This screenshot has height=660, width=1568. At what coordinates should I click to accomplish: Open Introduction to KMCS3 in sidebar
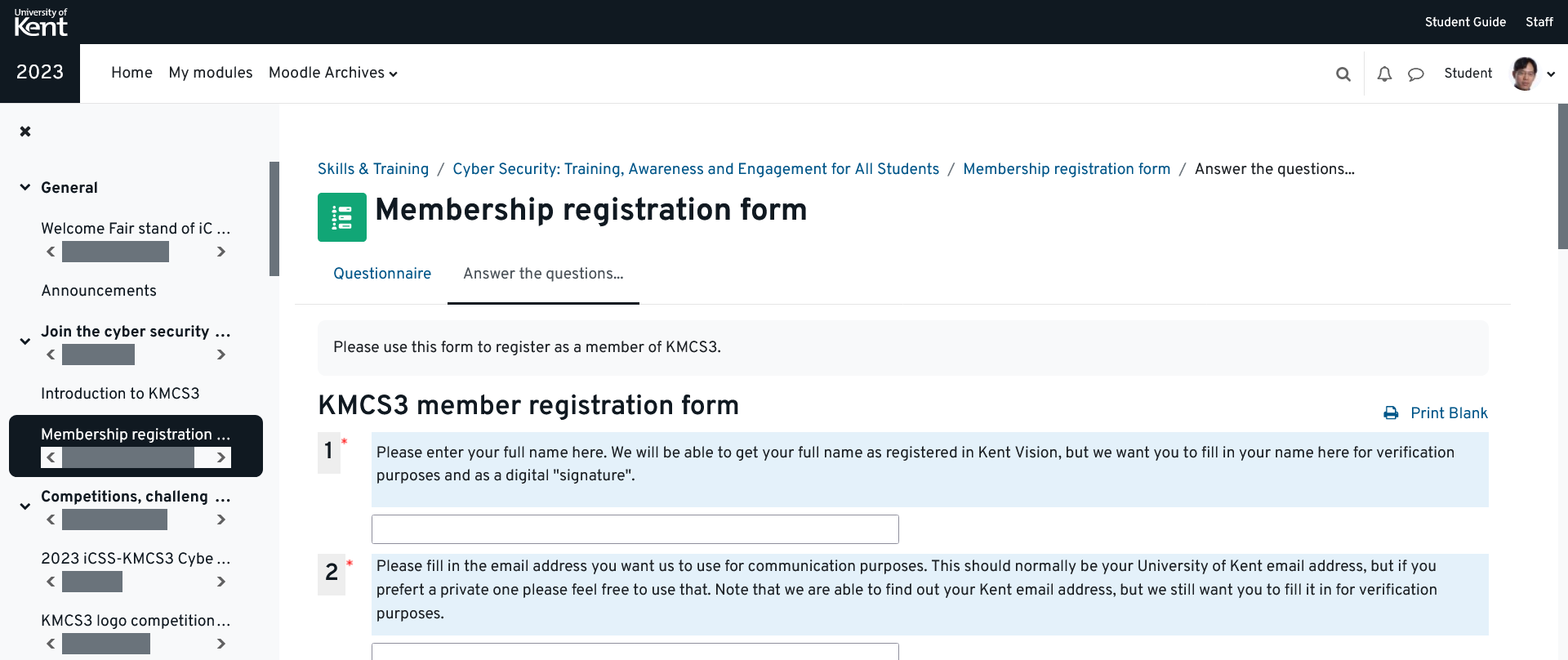point(120,394)
